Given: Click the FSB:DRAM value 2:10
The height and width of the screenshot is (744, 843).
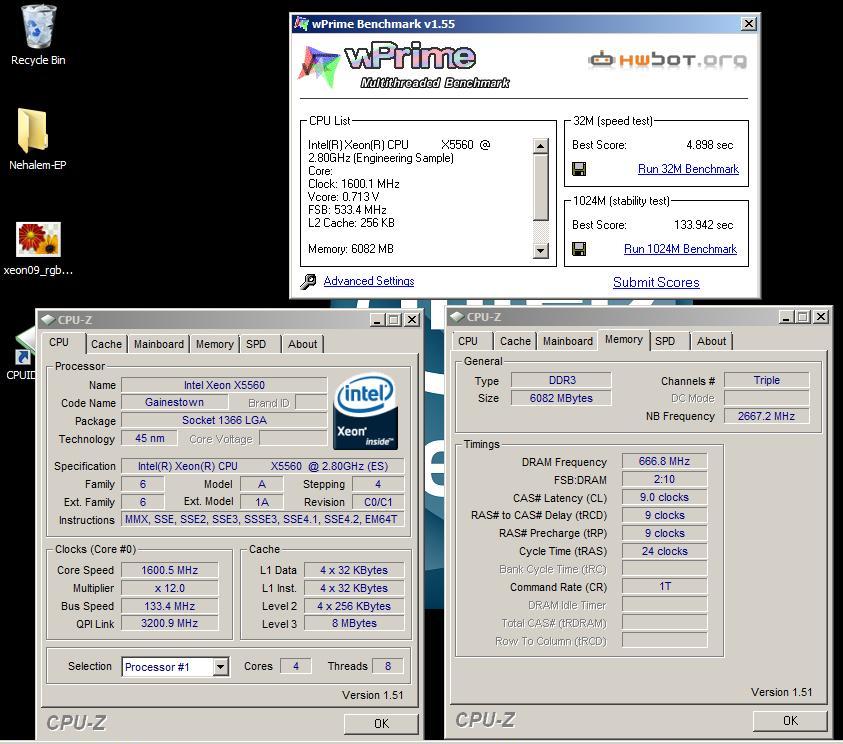Looking at the screenshot, I should [x=664, y=479].
